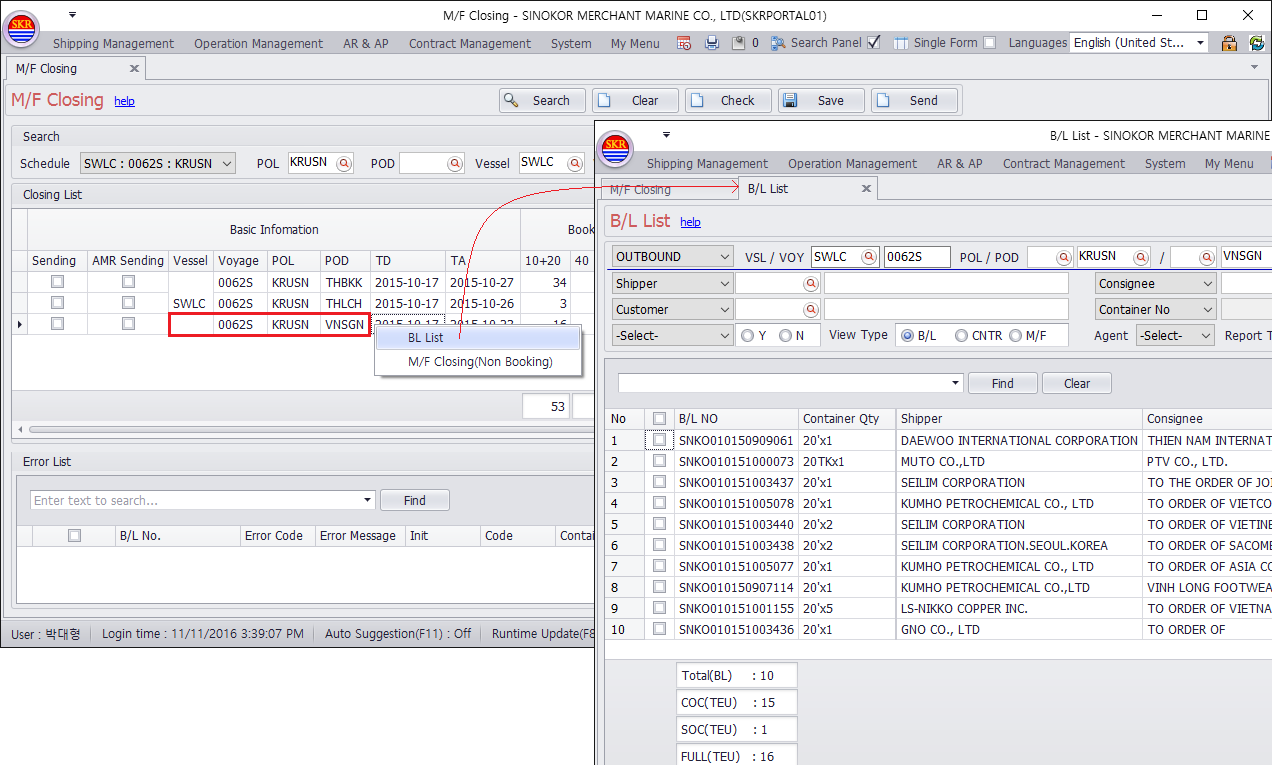This screenshot has width=1272, height=765.
Task: Click POL lookup icon in M/F Closing search
Action: (x=343, y=163)
